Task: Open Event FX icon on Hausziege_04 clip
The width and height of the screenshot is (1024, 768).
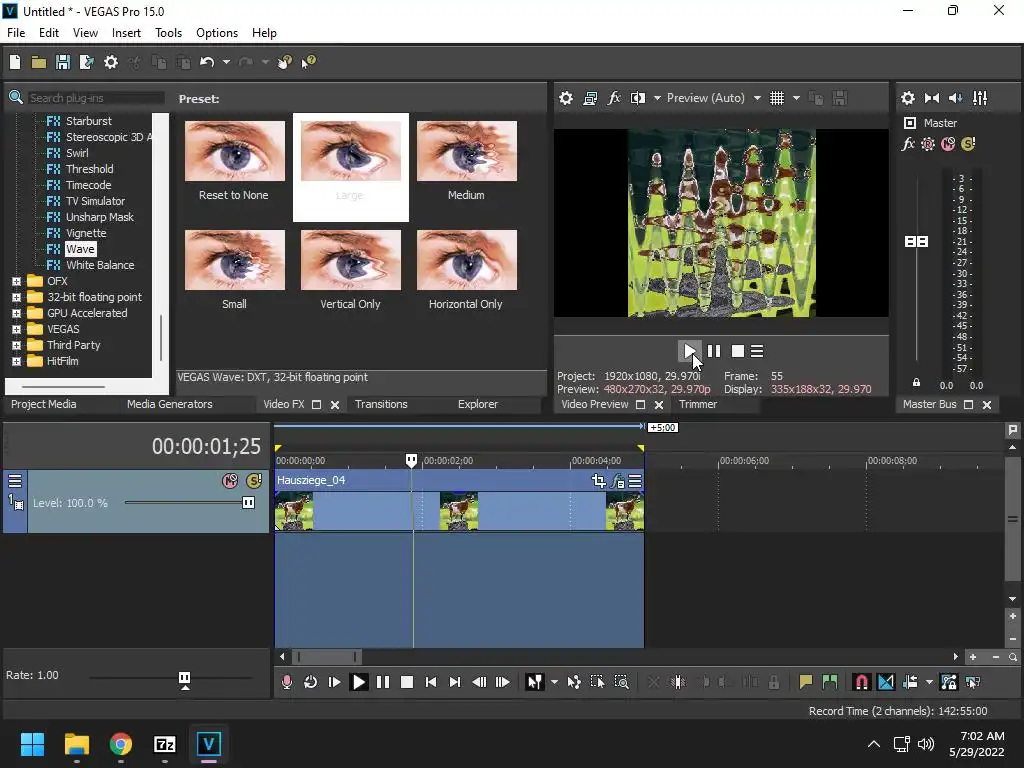Action: [617, 481]
